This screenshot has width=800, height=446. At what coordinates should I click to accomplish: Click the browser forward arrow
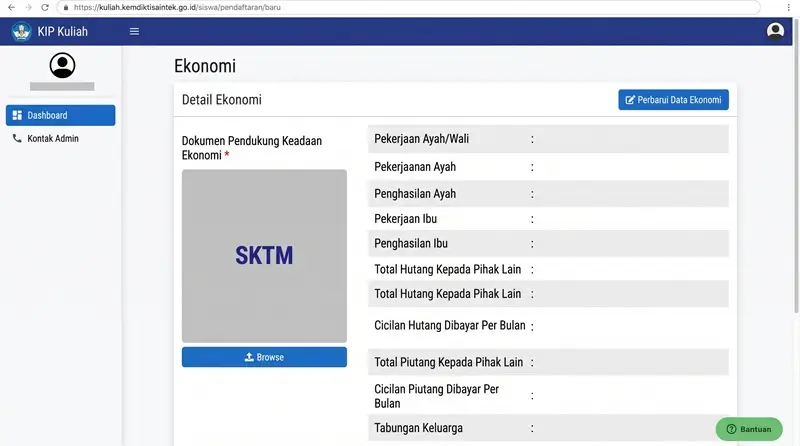click(28, 7)
